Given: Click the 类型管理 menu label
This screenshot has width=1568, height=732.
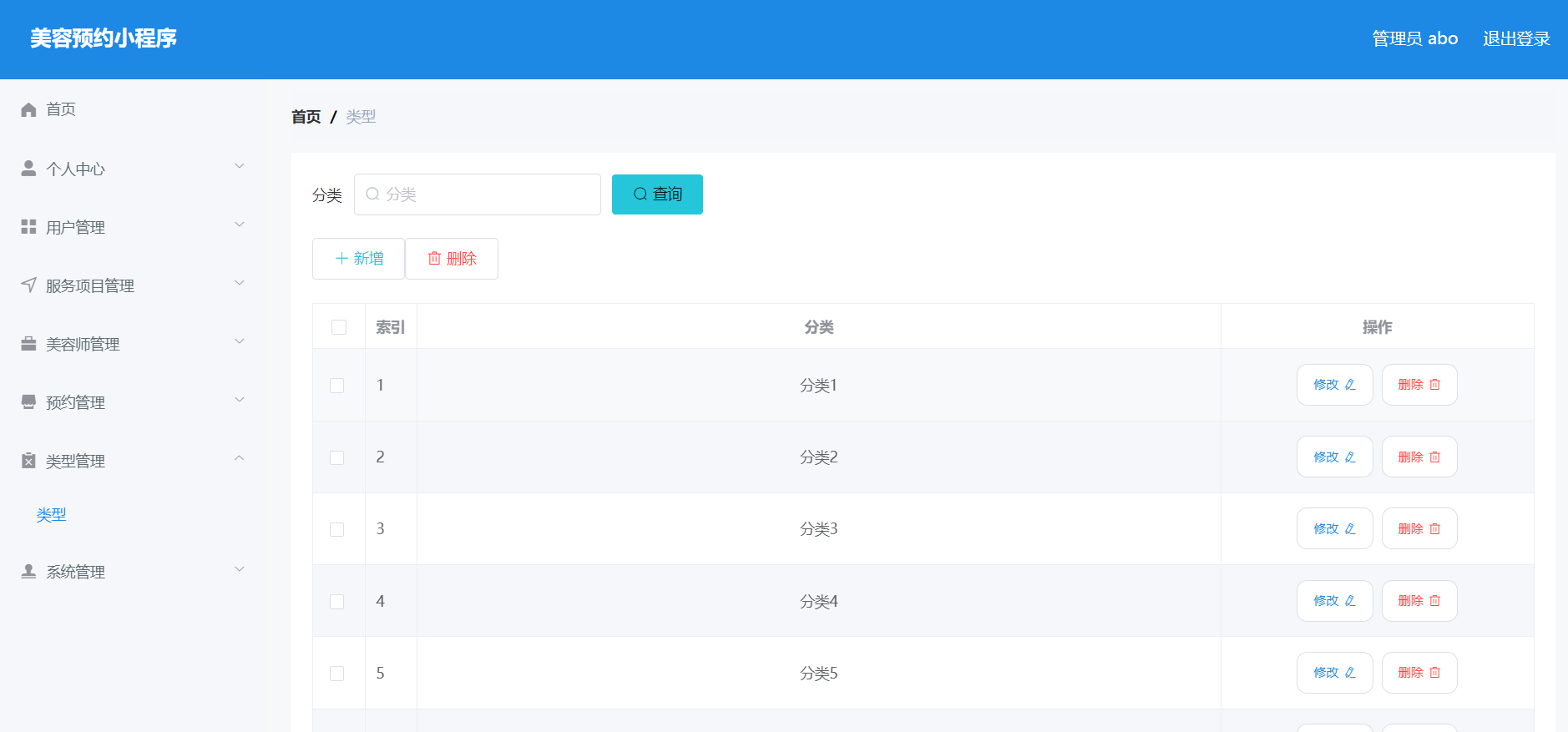Looking at the screenshot, I should [75, 462].
